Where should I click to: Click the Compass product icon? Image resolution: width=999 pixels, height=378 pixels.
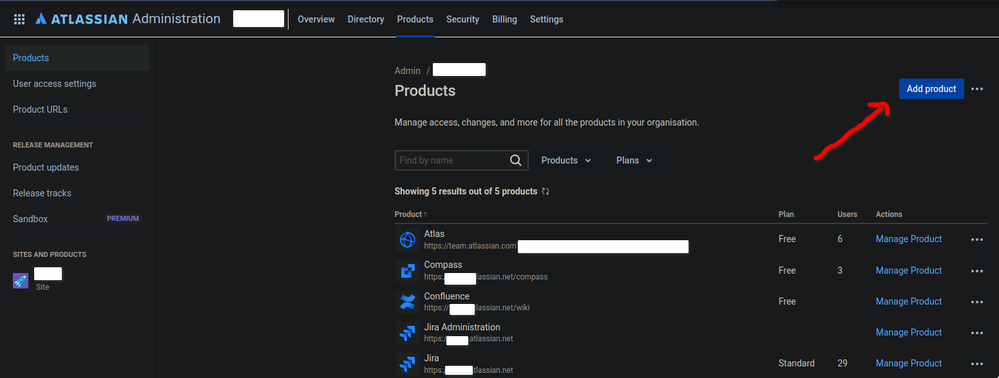(407, 271)
